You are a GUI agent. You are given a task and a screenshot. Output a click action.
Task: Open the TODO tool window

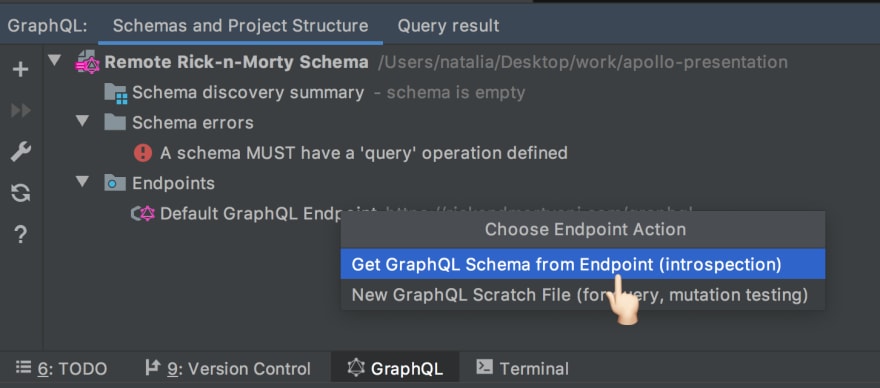pyautogui.click(x=61, y=369)
